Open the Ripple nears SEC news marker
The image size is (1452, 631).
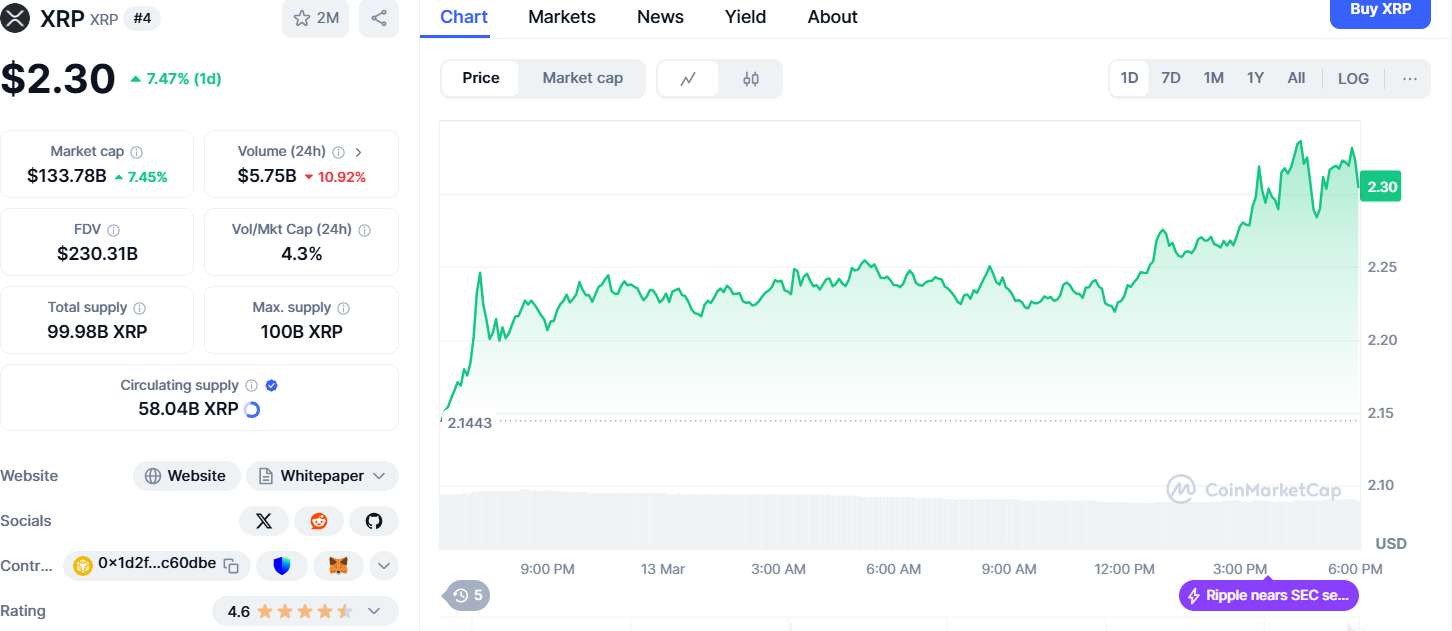tap(1268, 595)
